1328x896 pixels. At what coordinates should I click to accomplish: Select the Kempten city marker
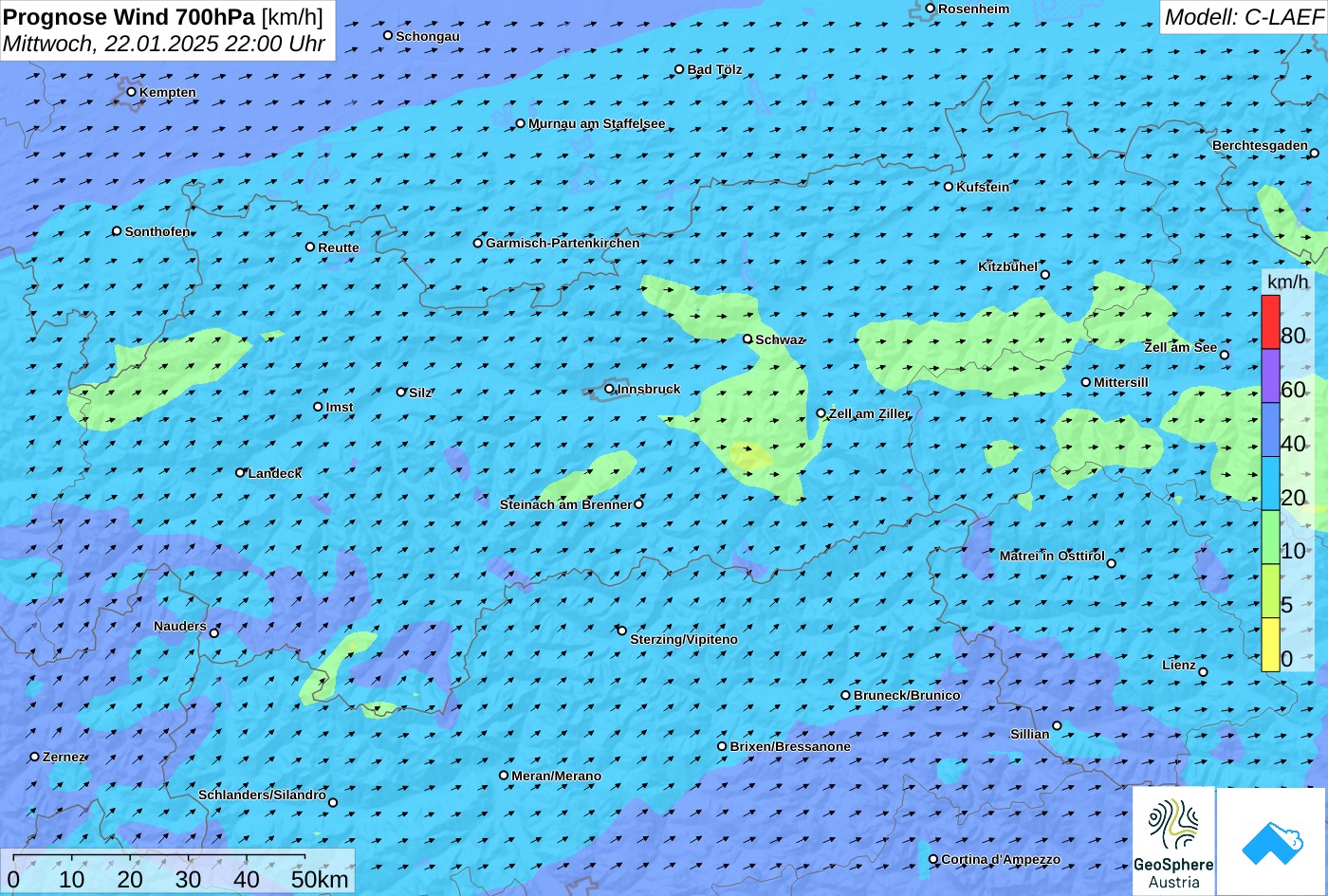[131, 92]
